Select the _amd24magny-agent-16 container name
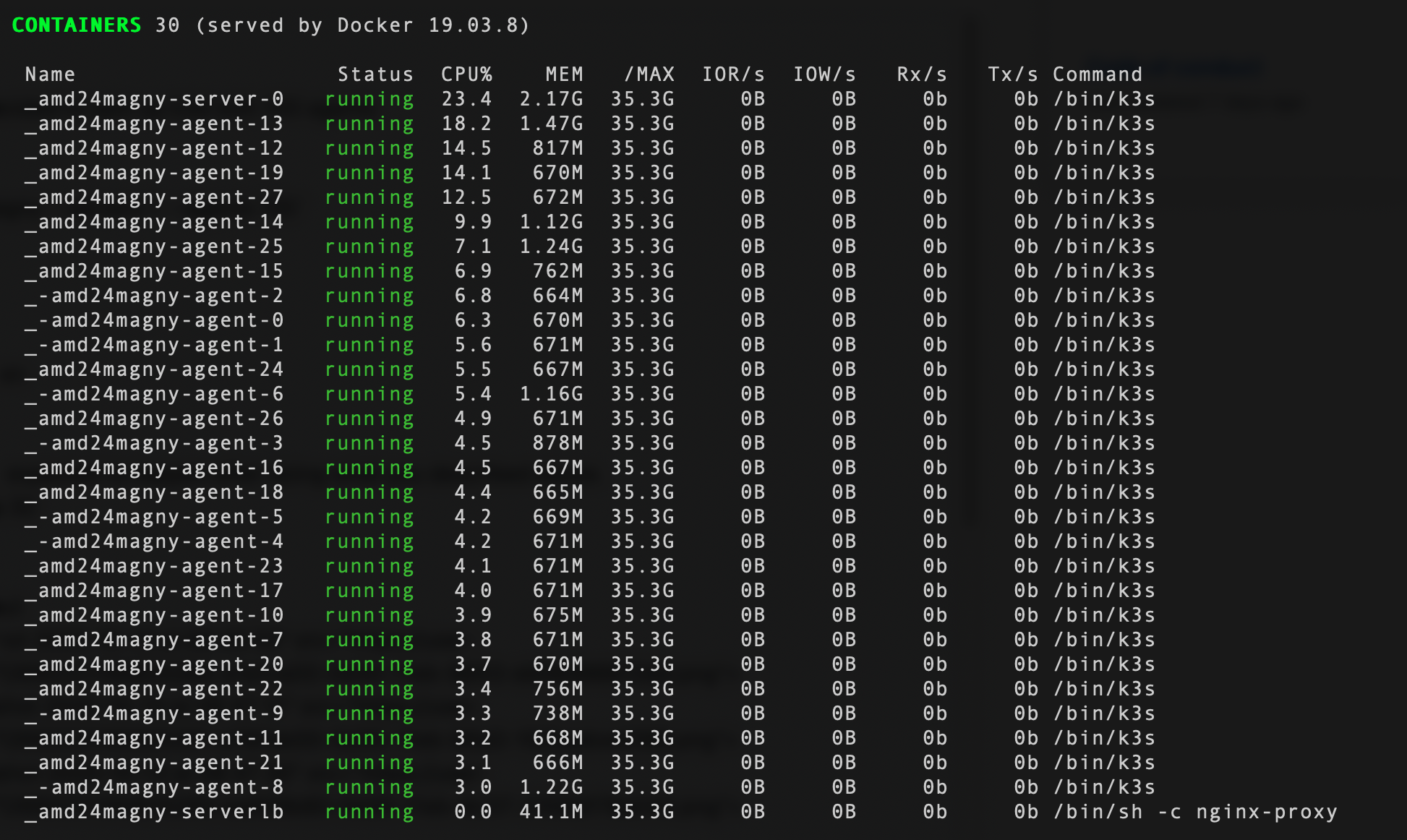Screen dimensions: 1407x840 155,468
